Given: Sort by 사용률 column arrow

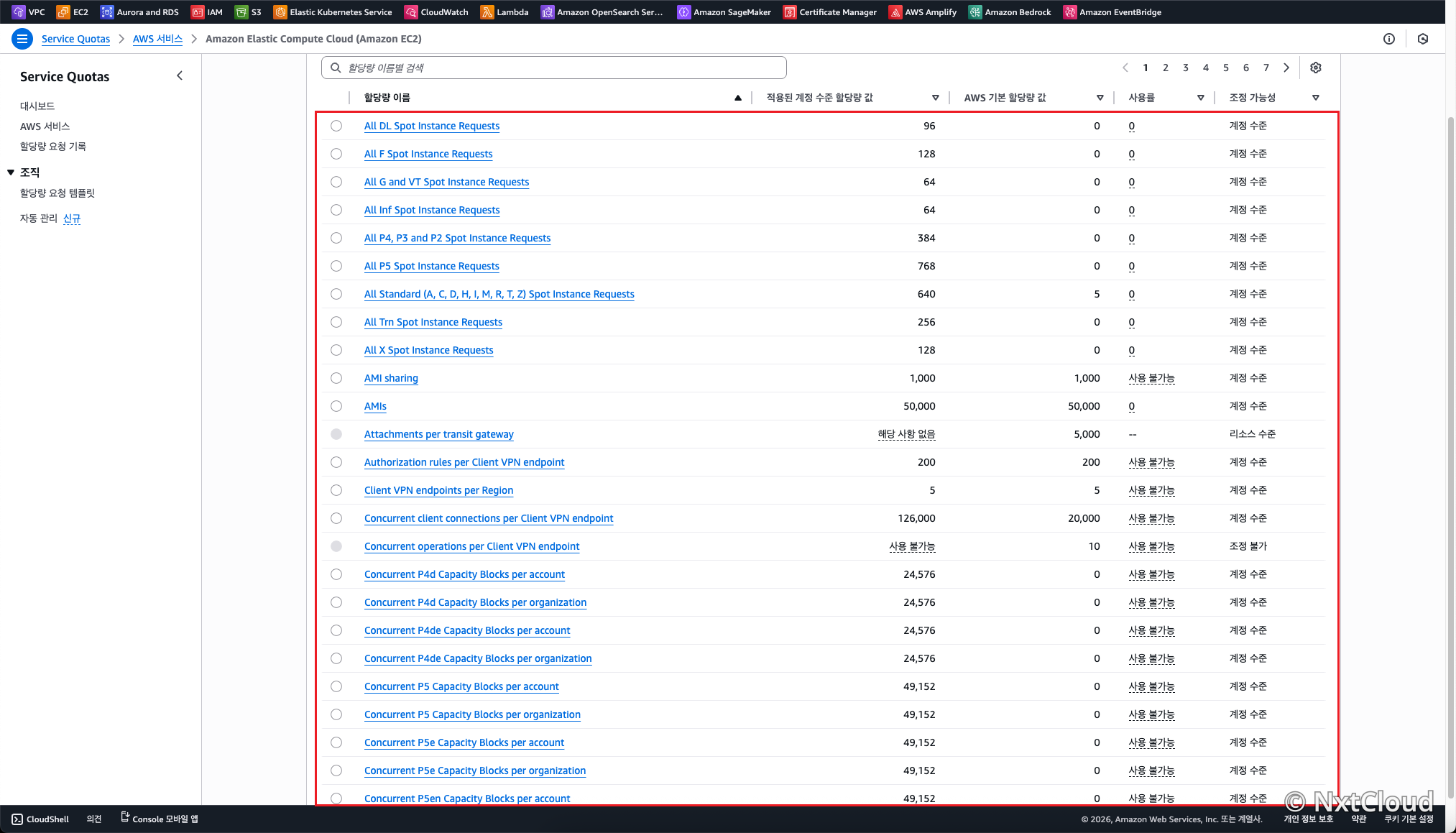Looking at the screenshot, I should (1201, 98).
